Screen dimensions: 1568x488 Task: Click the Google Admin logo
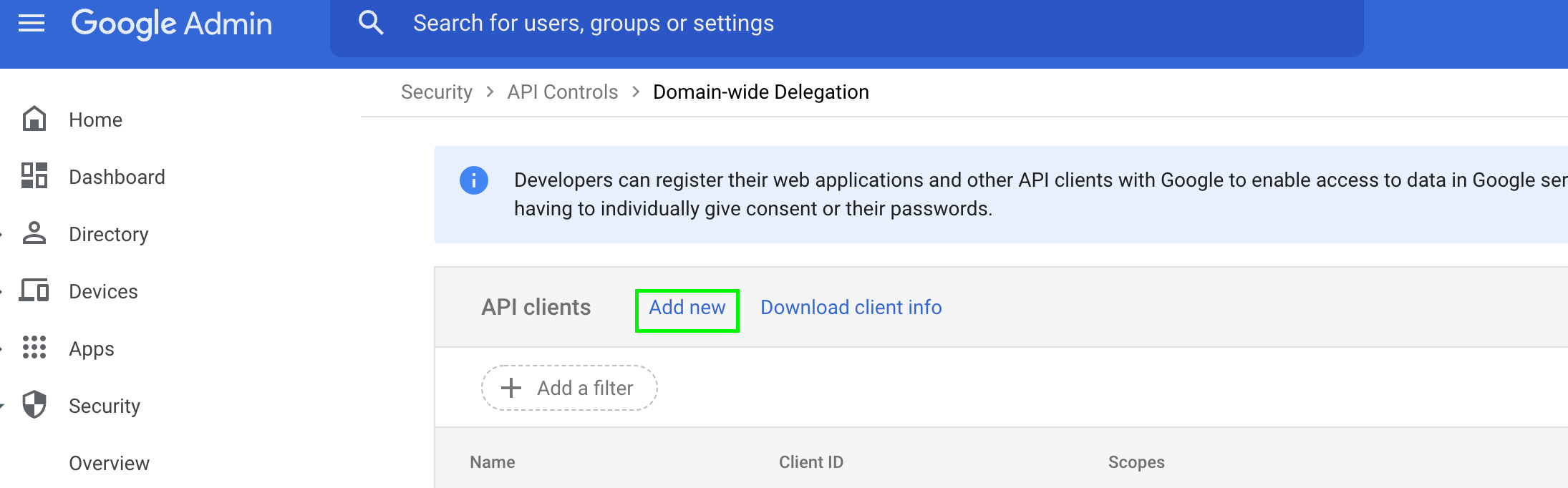pos(172,24)
